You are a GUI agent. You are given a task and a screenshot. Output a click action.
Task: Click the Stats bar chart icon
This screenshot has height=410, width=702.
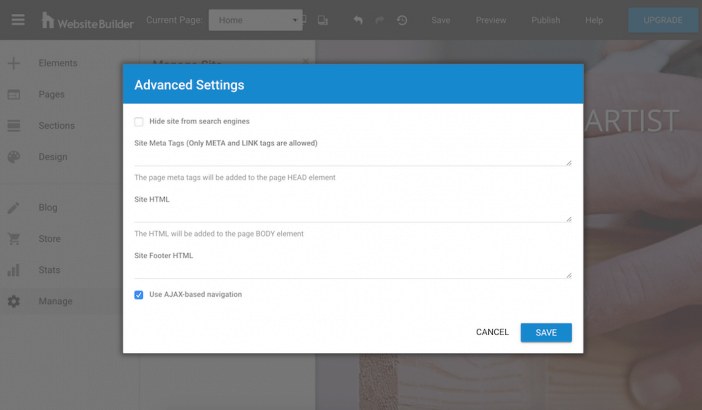click(x=14, y=270)
